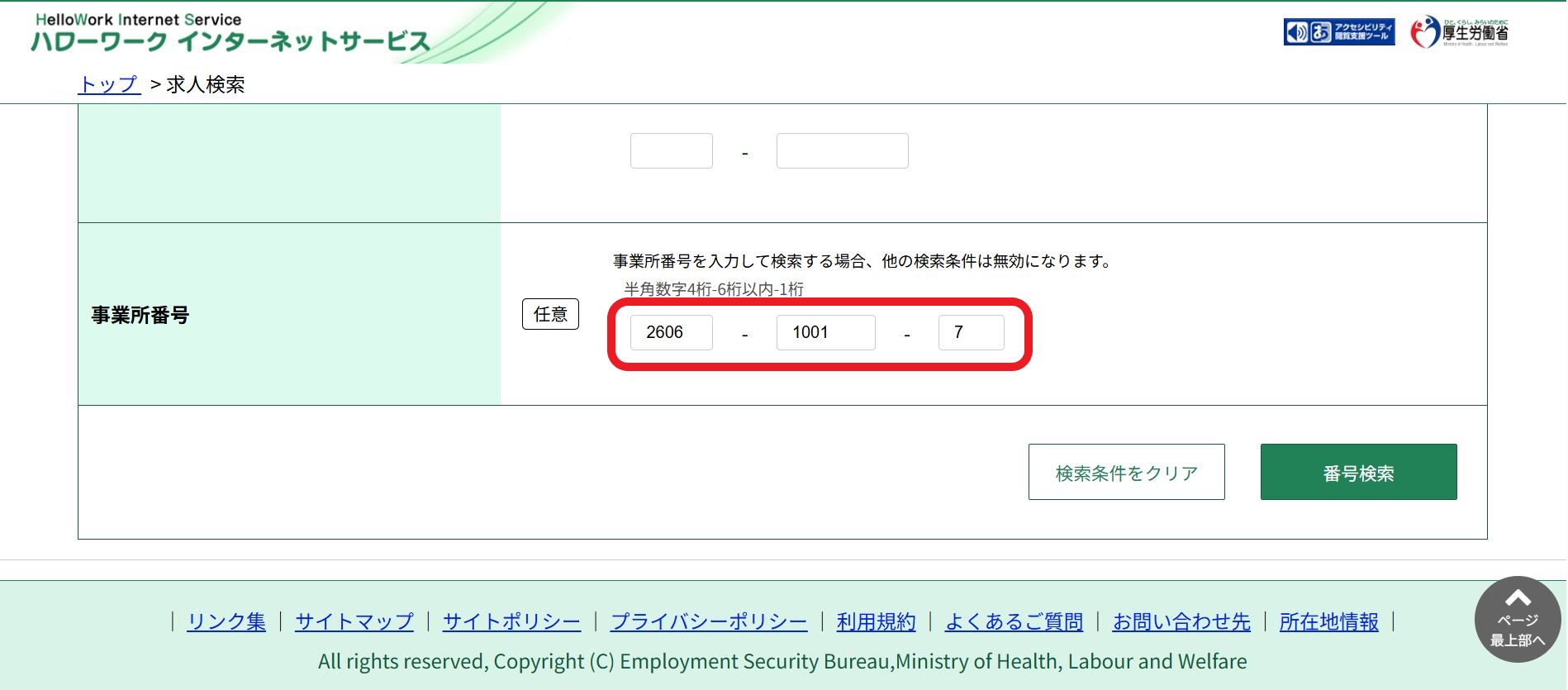Viewport: 1568px width, 690px height.
Task: Click the first empty input field above 事業所番号
Action: click(671, 151)
